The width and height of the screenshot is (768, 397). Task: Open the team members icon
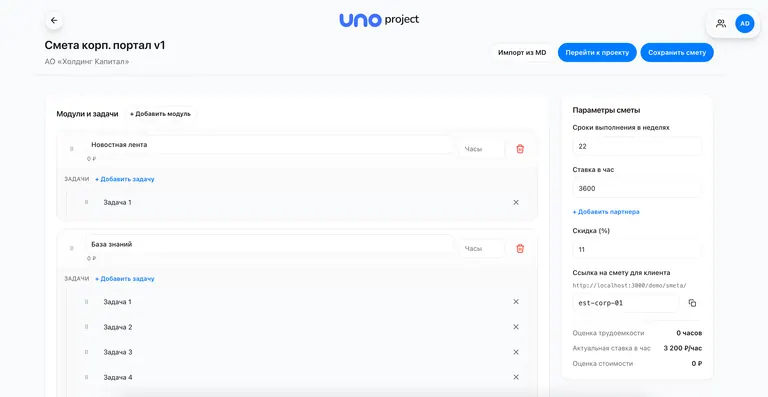[x=720, y=23]
